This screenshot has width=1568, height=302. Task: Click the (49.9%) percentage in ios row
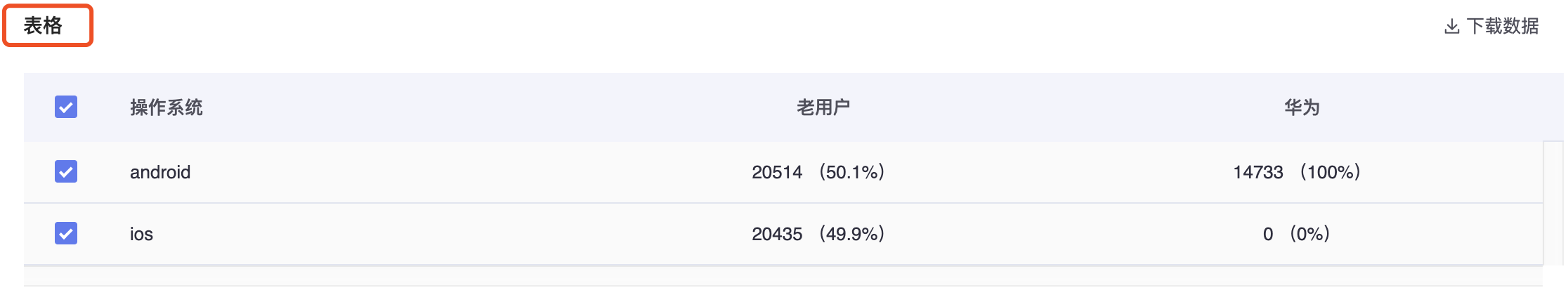pos(851,234)
